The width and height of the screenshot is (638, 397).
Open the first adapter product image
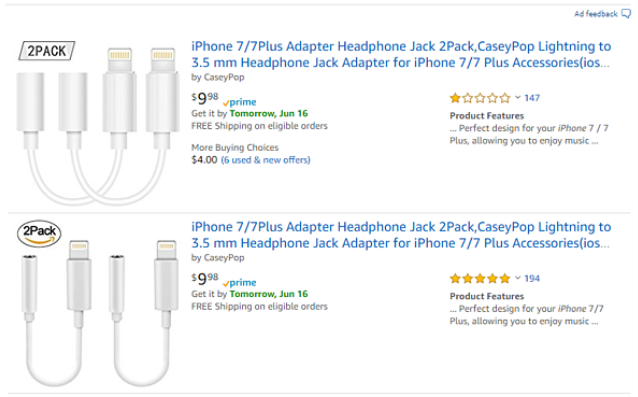(98, 124)
